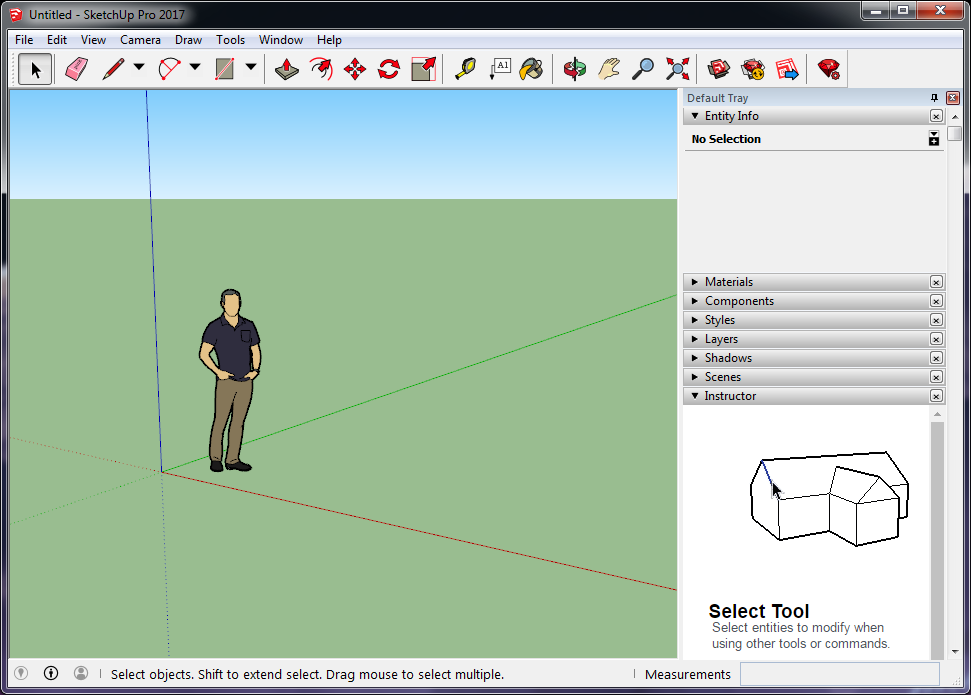The width and height of the screenshot is (971, 695).
Task: Open the Tools menu
Action: (x=230, y=40)
